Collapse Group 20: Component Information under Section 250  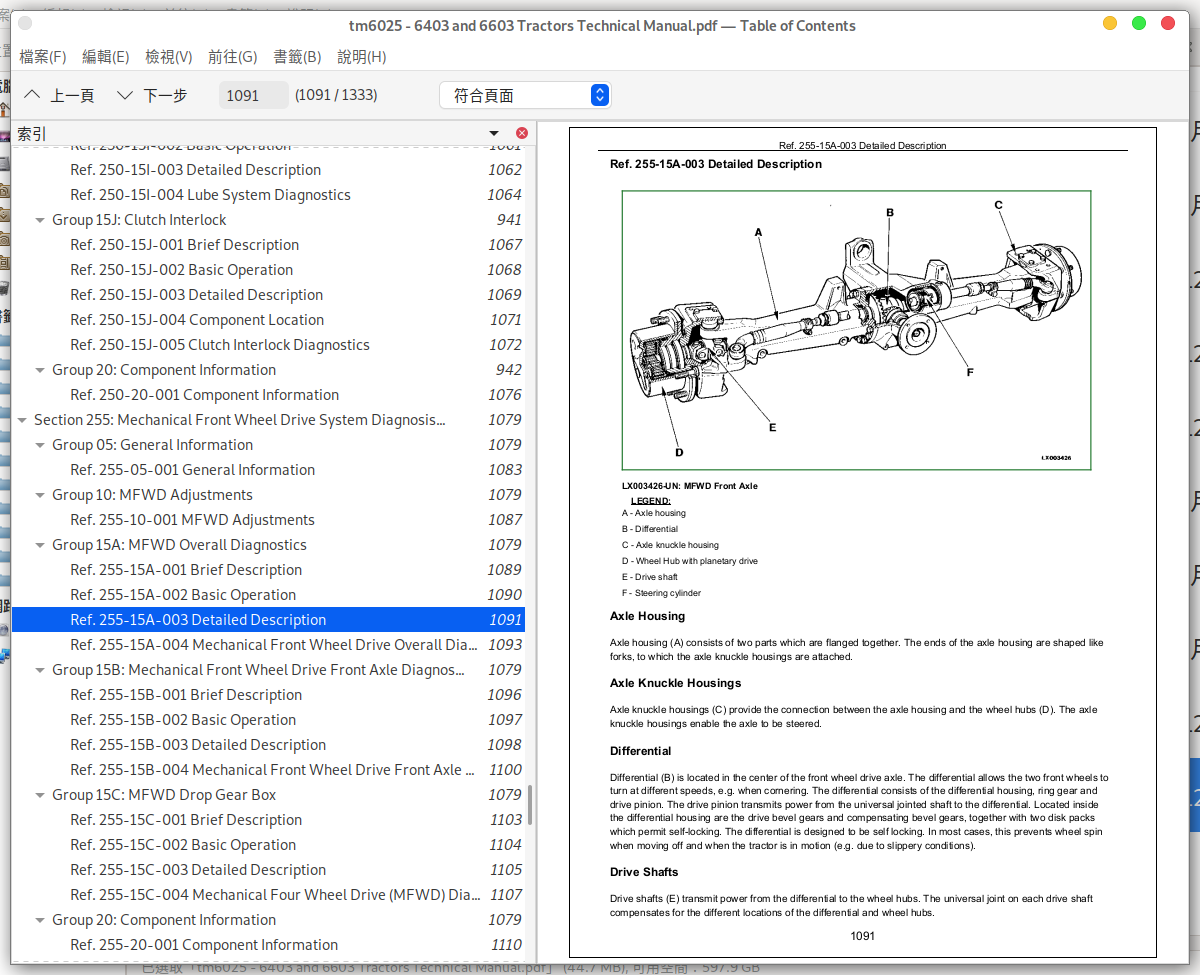[40, 370]
